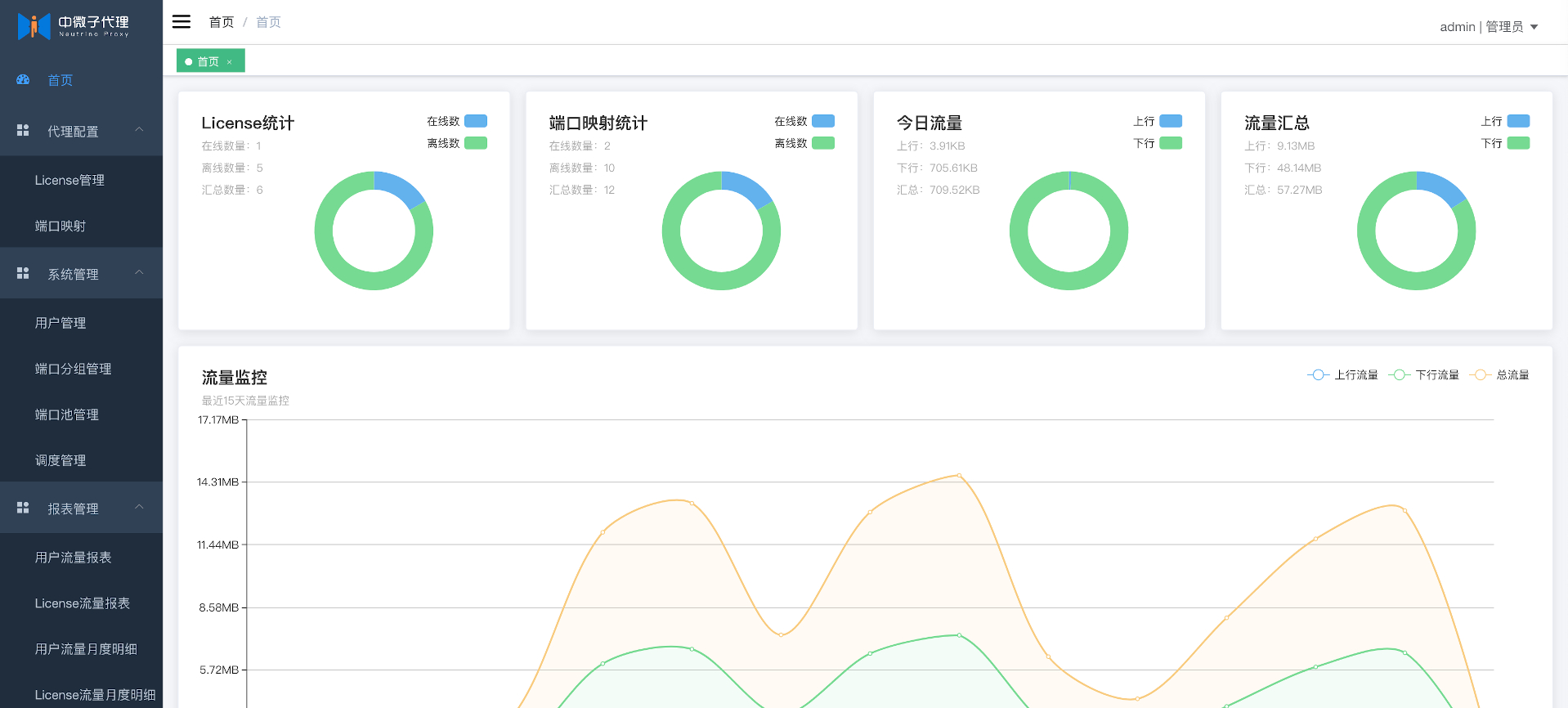
Task: Toggle 离线数 green swatch in 端口映射统计
Action: coord(823,143)
